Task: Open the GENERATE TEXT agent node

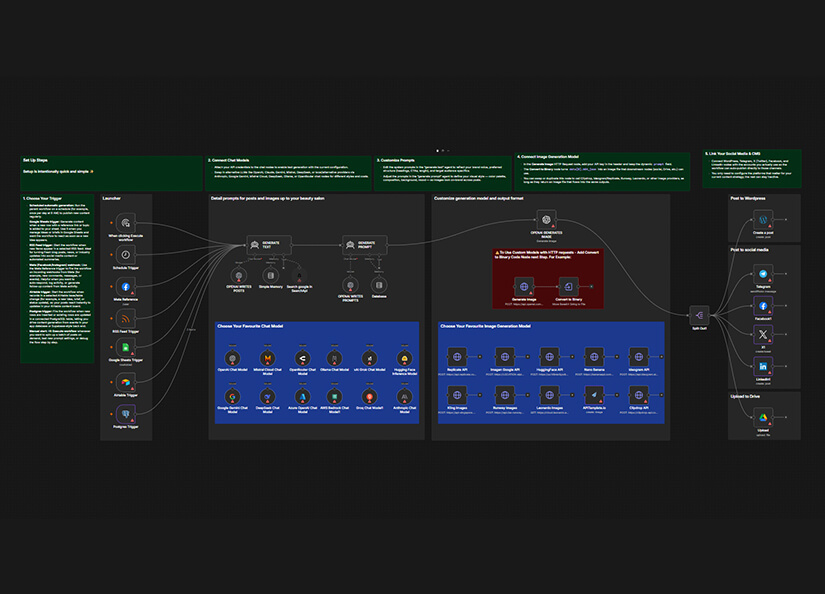Action: (x=269, y=245)
